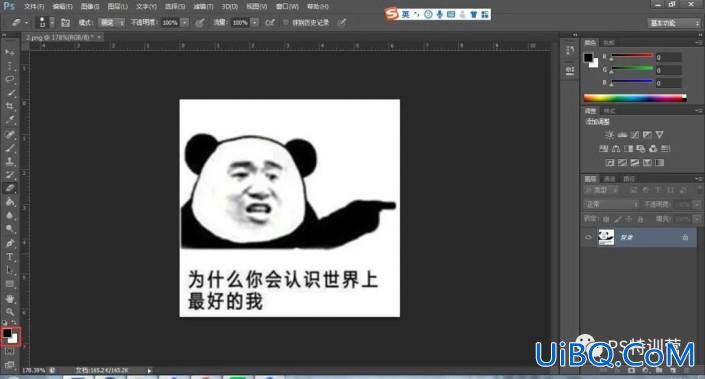
Task: Check the Erase to History checkbox
Action: (286, 22)
